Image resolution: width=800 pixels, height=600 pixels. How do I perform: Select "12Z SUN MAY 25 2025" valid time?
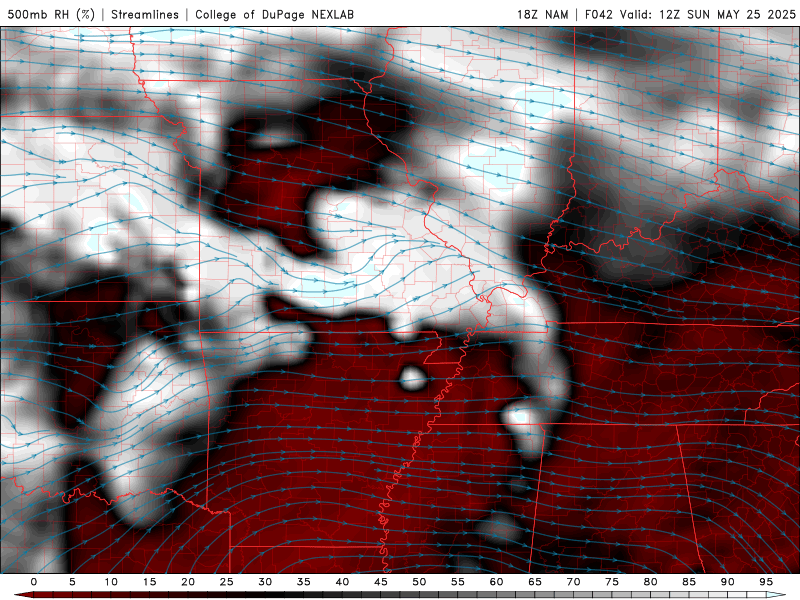click(728, 14)
